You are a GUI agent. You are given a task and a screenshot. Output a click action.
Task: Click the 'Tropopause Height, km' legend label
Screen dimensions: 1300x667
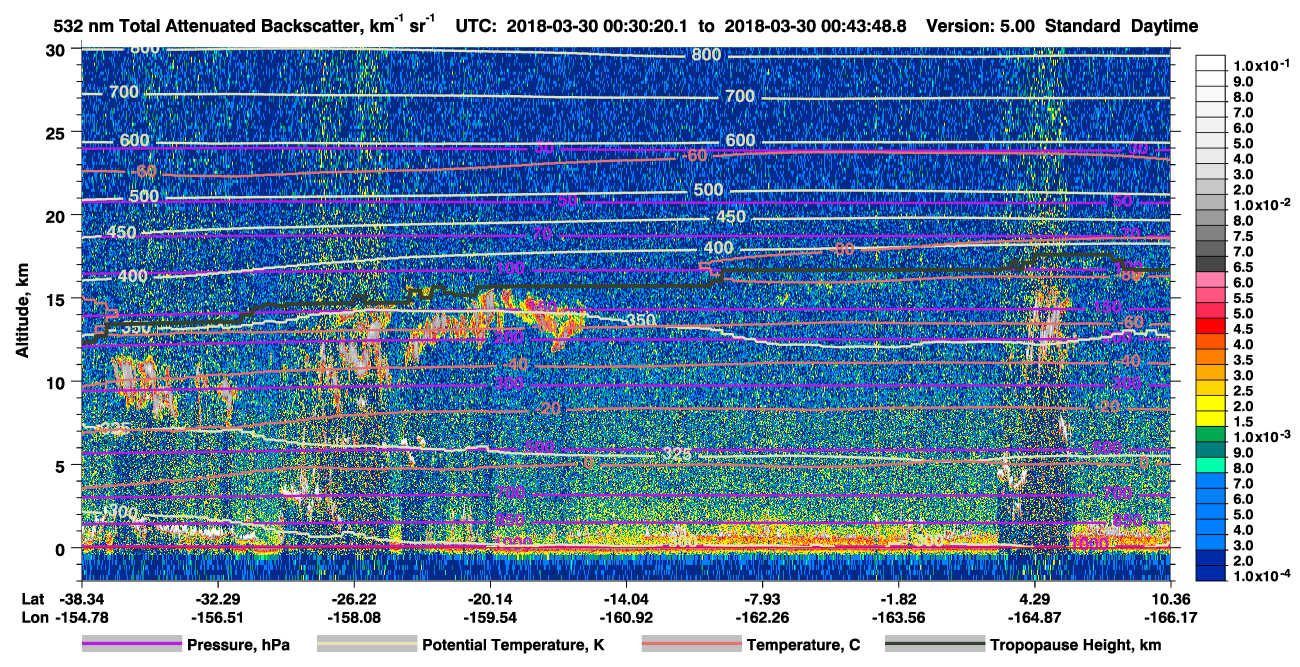click(1075, 645)
